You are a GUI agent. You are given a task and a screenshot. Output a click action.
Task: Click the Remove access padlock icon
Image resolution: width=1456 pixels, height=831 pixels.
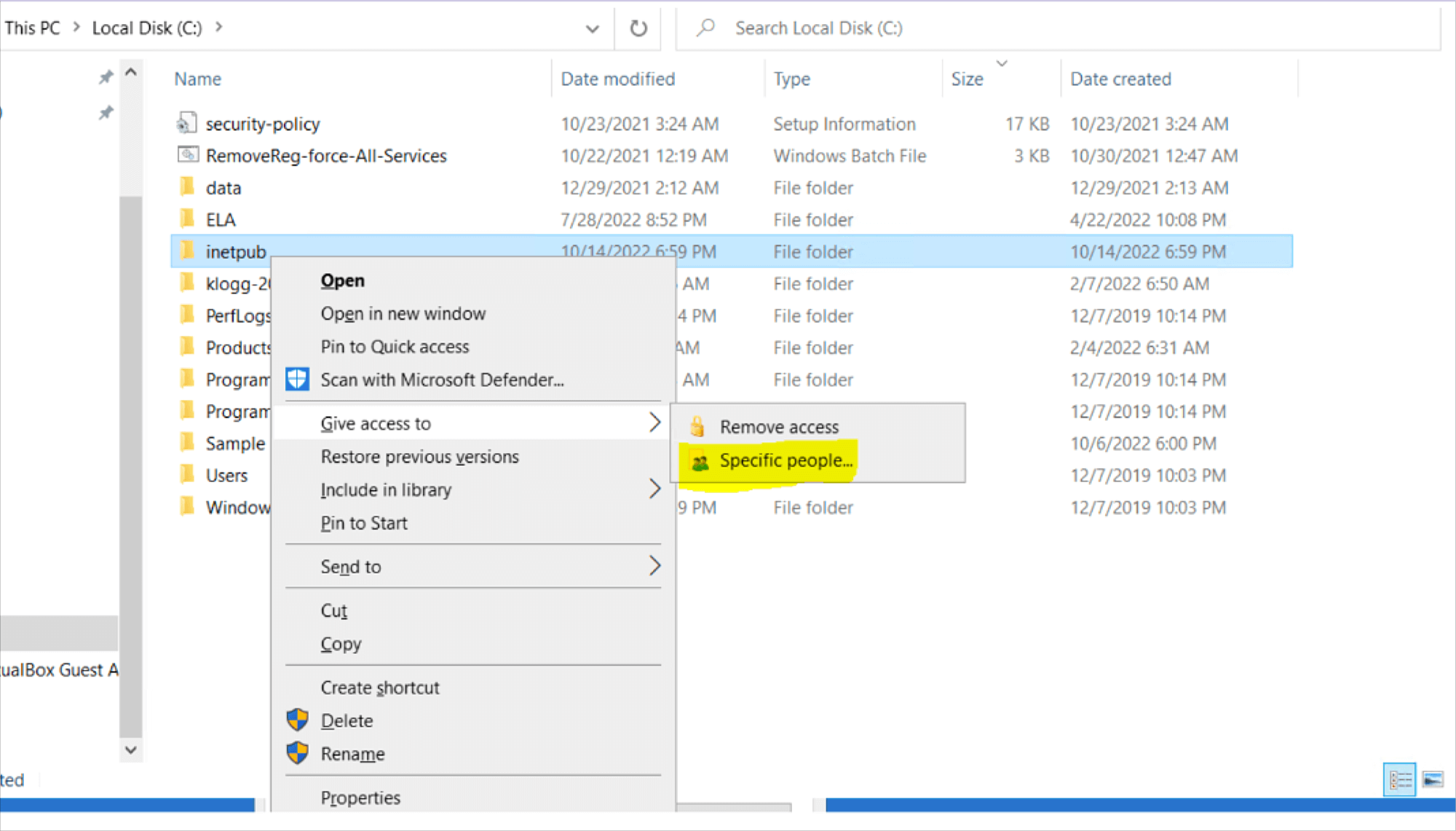tap(697, 427)
